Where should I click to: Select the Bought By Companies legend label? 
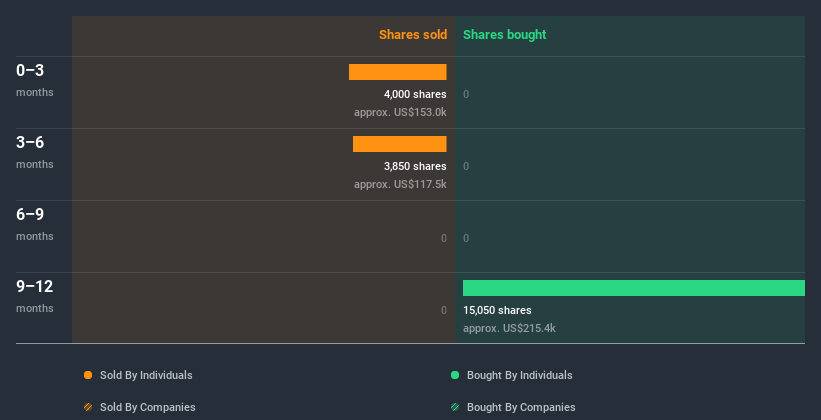pyautogui.click(x=521, y=407)
